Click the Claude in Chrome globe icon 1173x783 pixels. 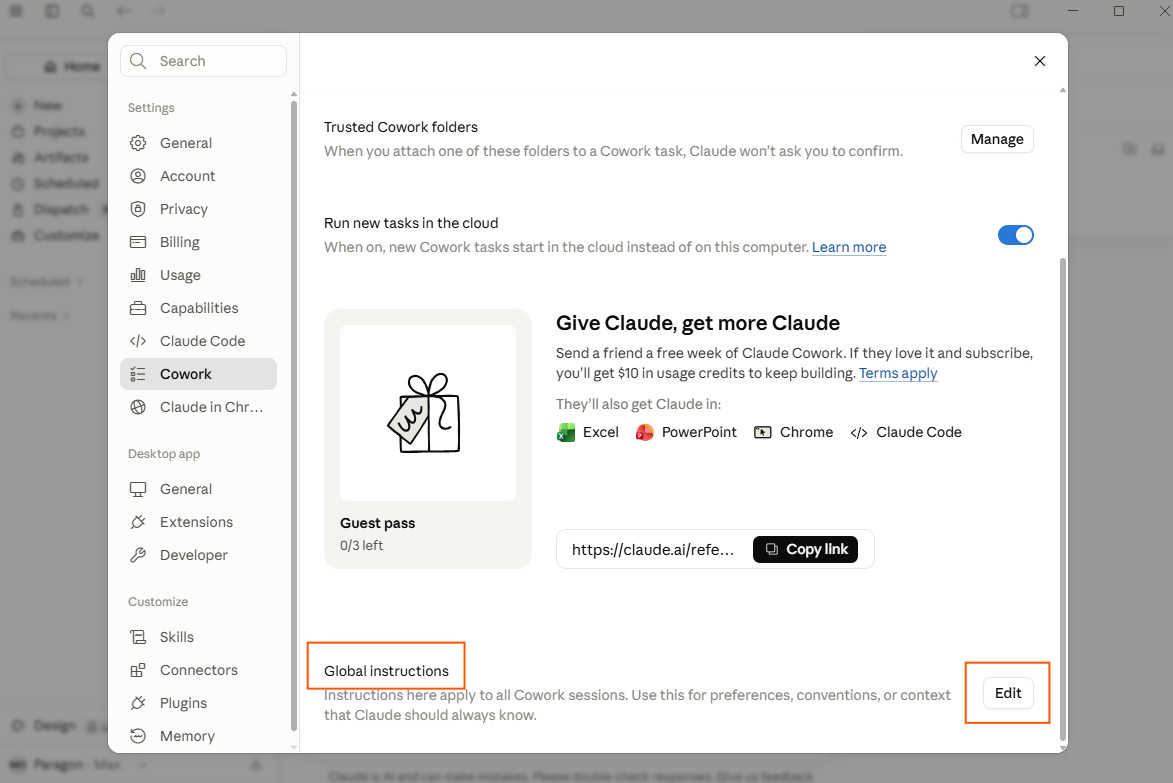click(138, 407)
